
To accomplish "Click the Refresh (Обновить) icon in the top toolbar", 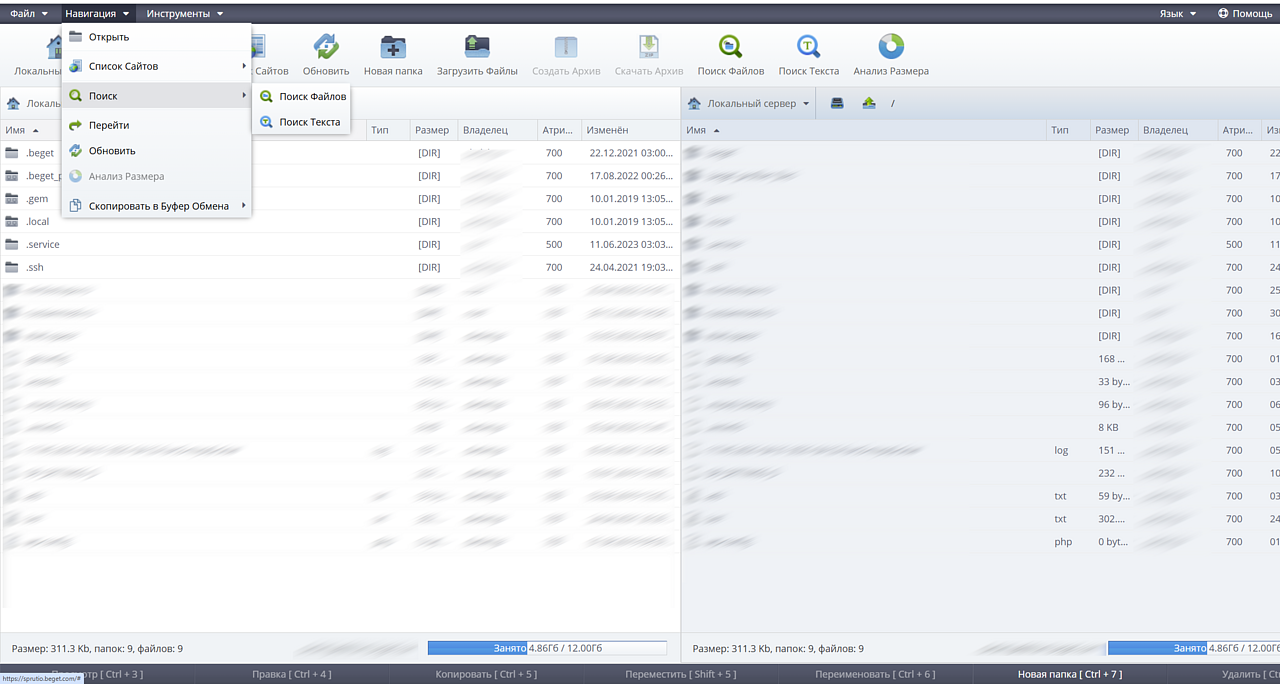I will point(326,48).
